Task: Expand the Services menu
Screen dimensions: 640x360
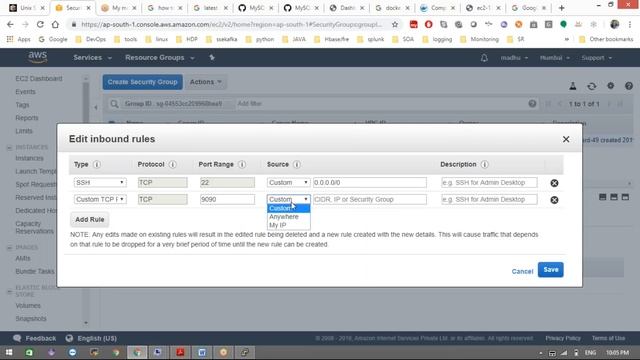Action: click(92, 58)
